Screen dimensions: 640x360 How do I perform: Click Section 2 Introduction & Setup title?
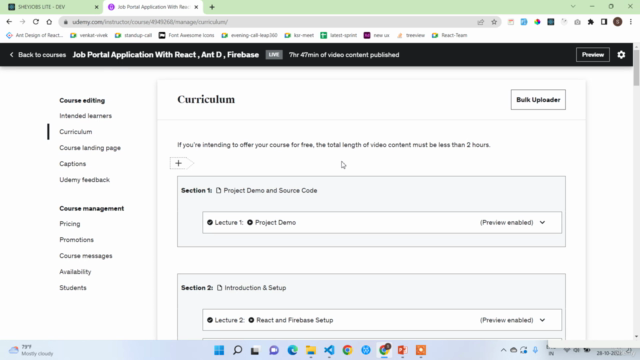(255, 288)
